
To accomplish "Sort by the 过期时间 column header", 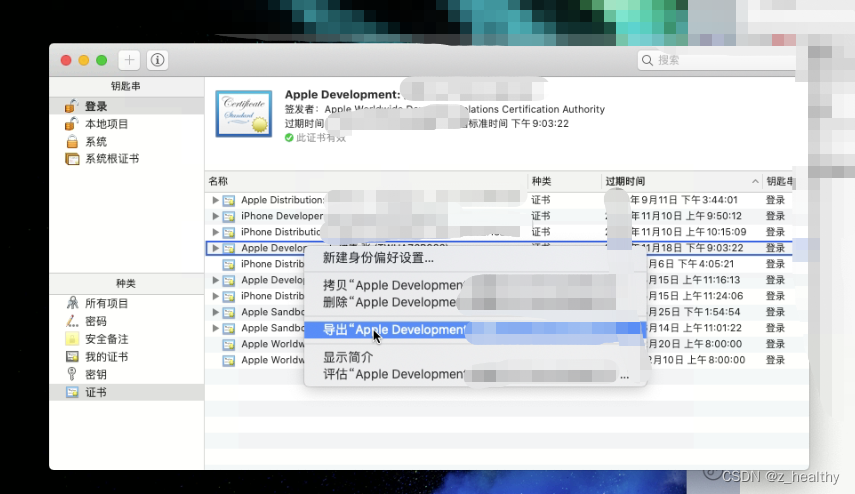I will click(x=625, y=181).
